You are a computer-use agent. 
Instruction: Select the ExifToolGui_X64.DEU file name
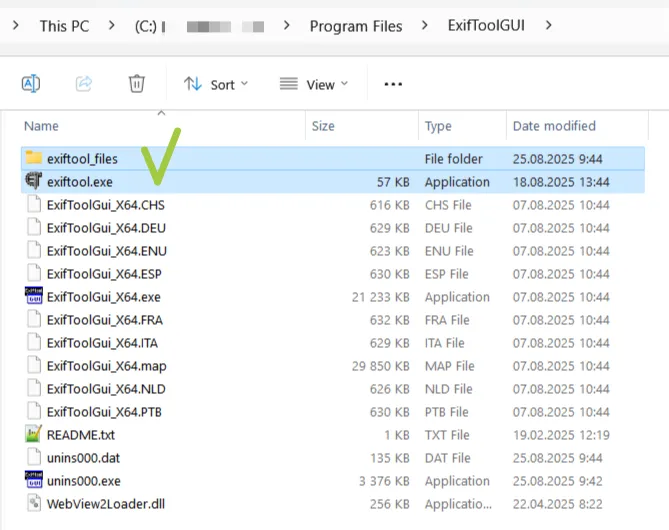click(x=106, y=228)
